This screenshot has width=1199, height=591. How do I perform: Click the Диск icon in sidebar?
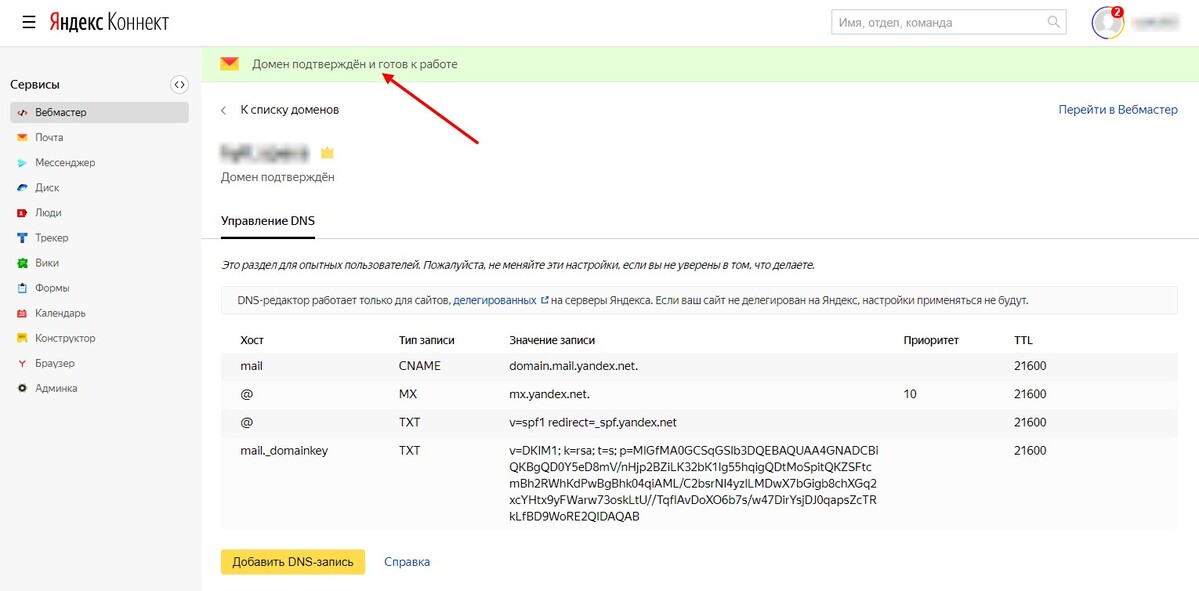pos(22,188)
